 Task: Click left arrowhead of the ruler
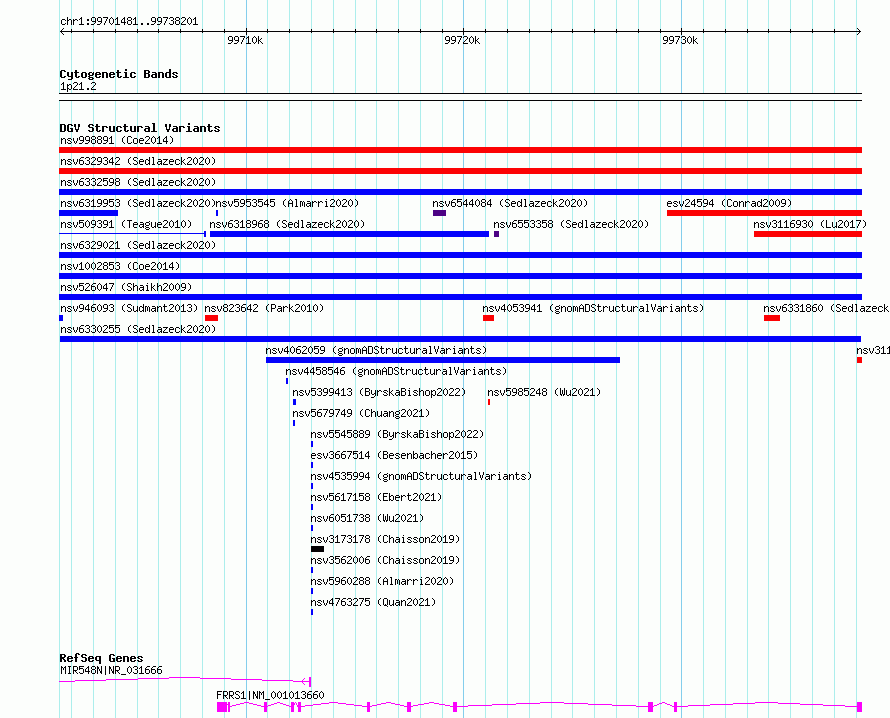[x=62, y=31]
